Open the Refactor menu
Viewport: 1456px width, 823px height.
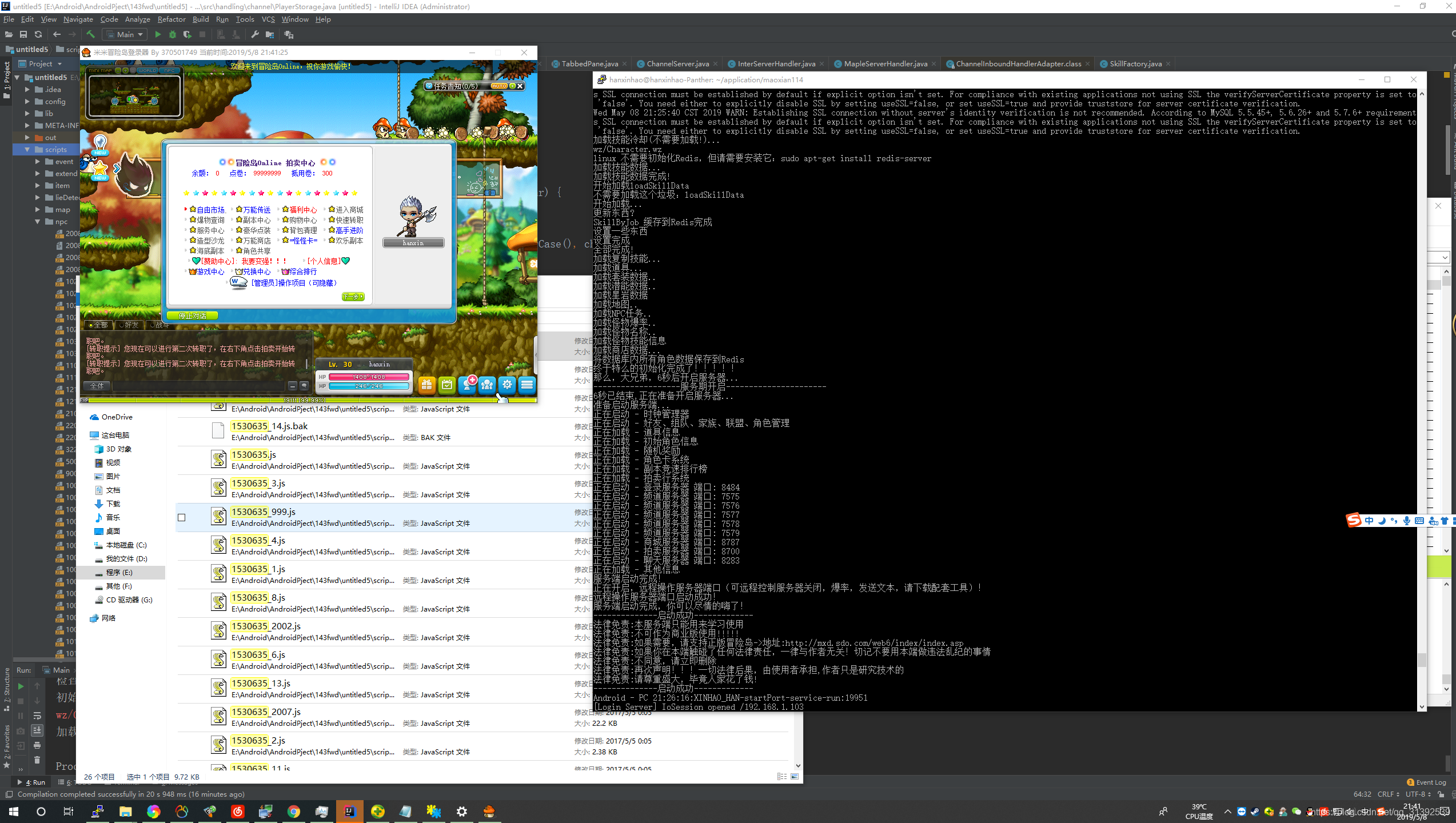tap(171, 19)
